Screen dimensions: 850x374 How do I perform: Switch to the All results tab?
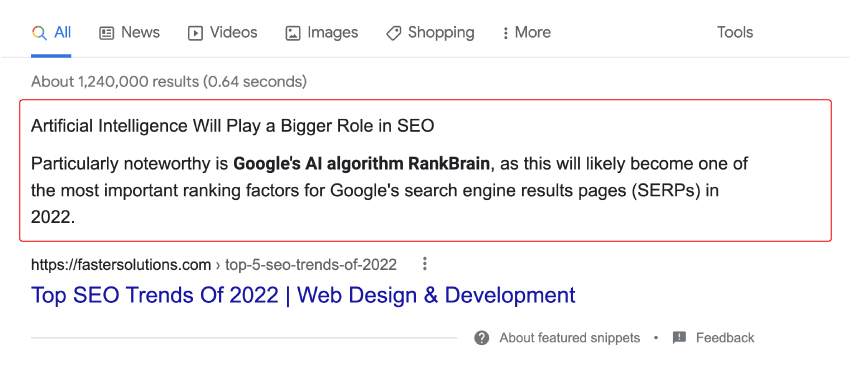[51, 33]
